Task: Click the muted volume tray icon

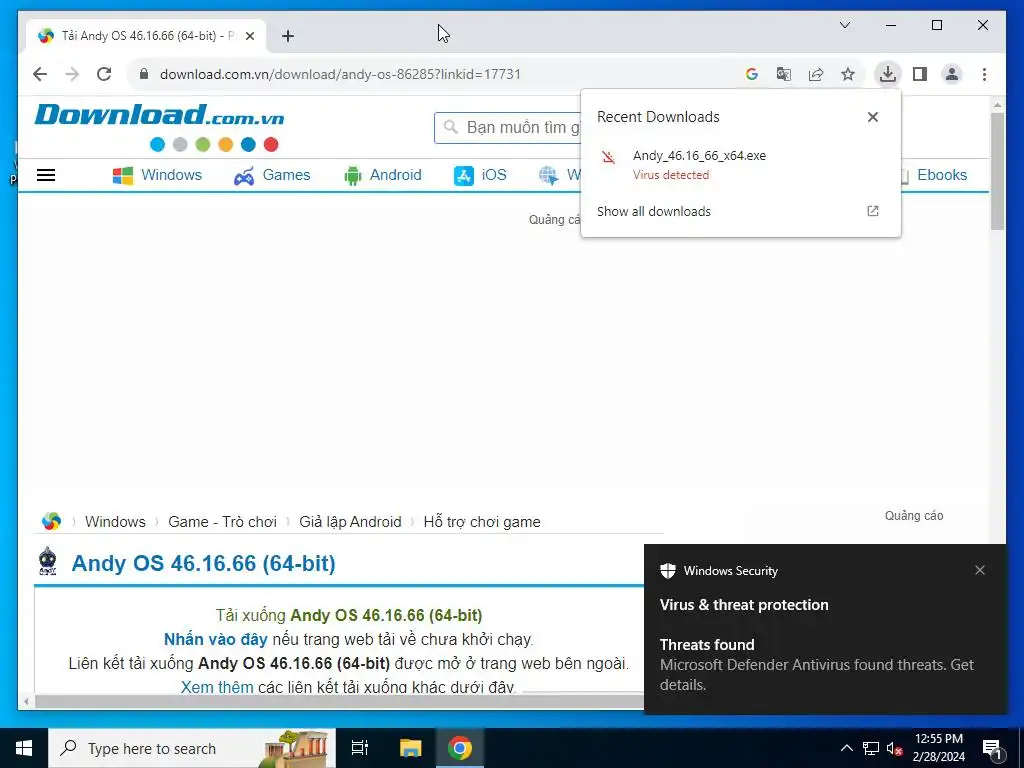Action: [895, 748]
